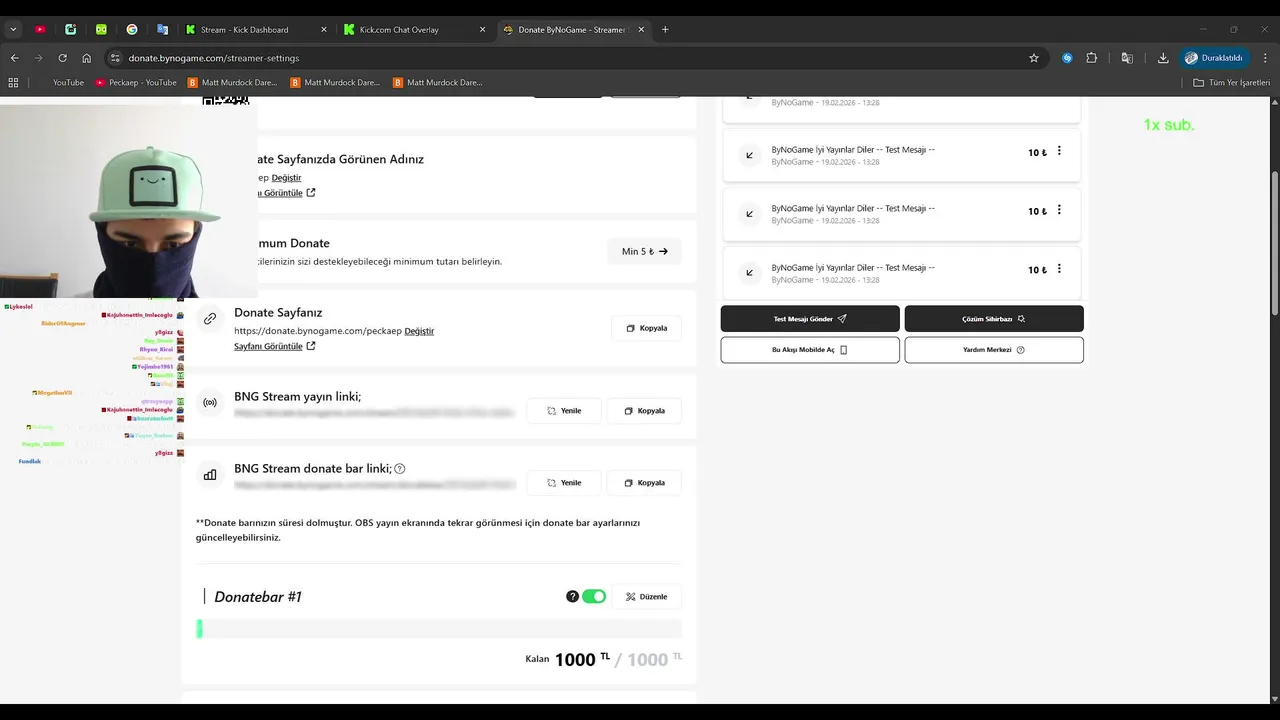Open the browser downloads panel
The image size is (1280, 720).
coord(1163,58)
